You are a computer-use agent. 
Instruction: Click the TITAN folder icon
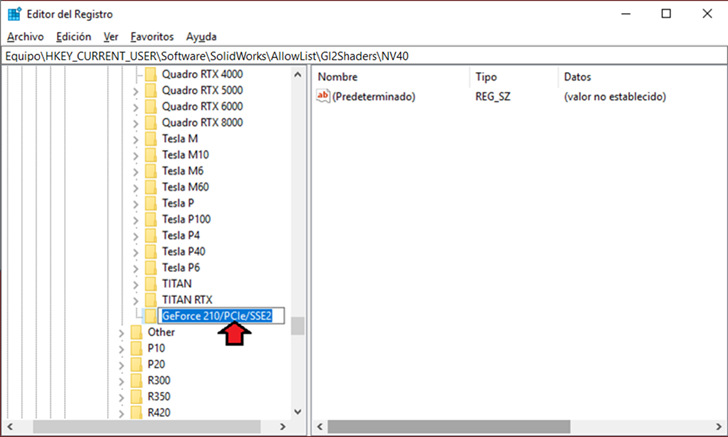(150, 284)
